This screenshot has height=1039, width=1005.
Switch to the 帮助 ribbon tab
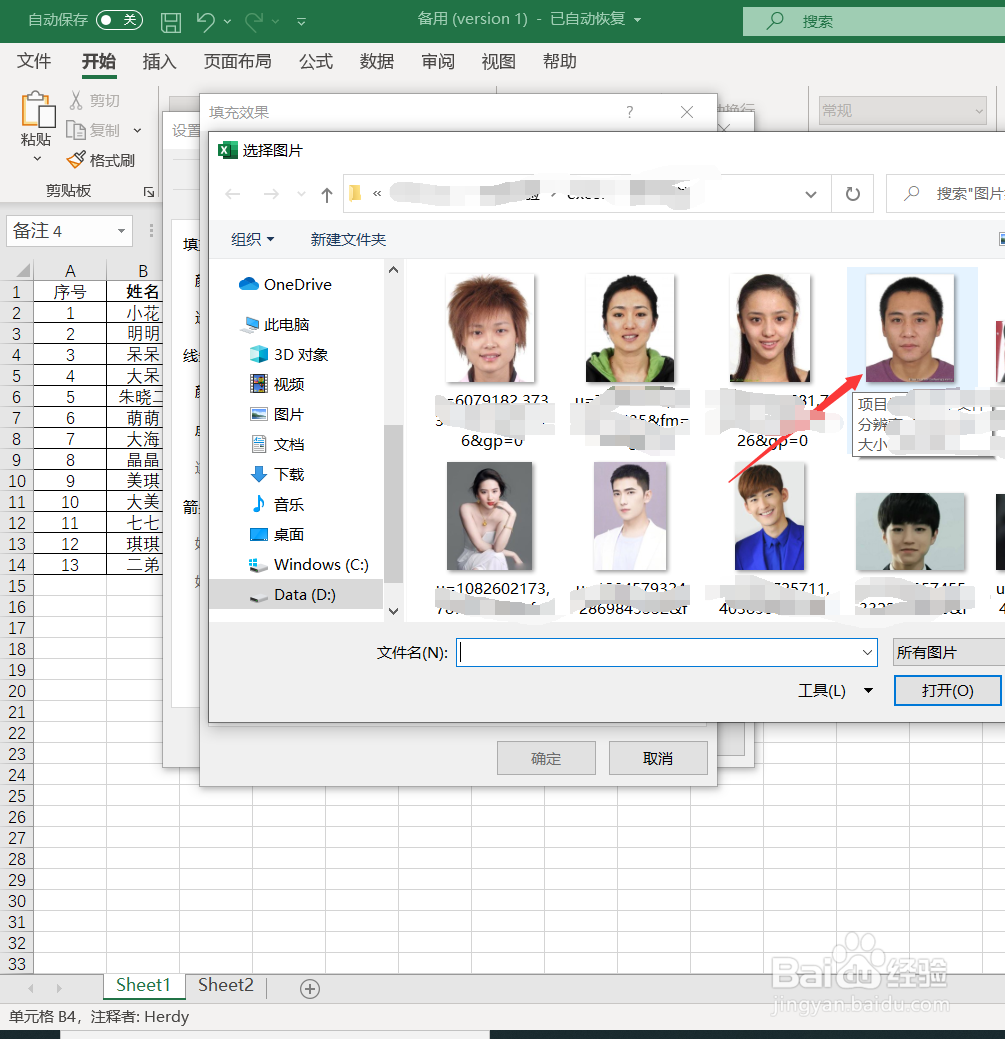(x=560, y=61)
